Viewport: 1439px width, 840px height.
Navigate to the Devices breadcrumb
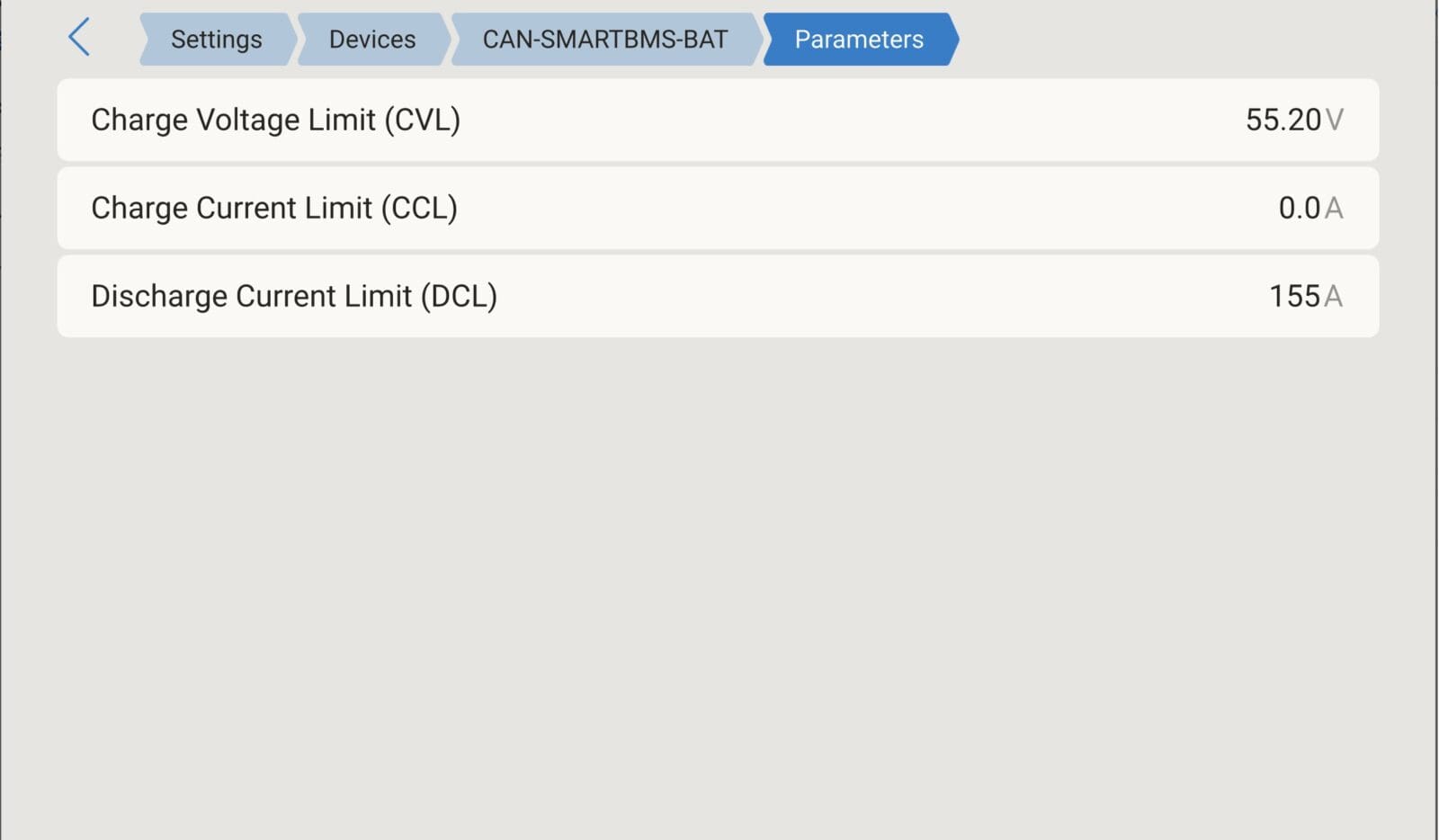tap(372, 40)
